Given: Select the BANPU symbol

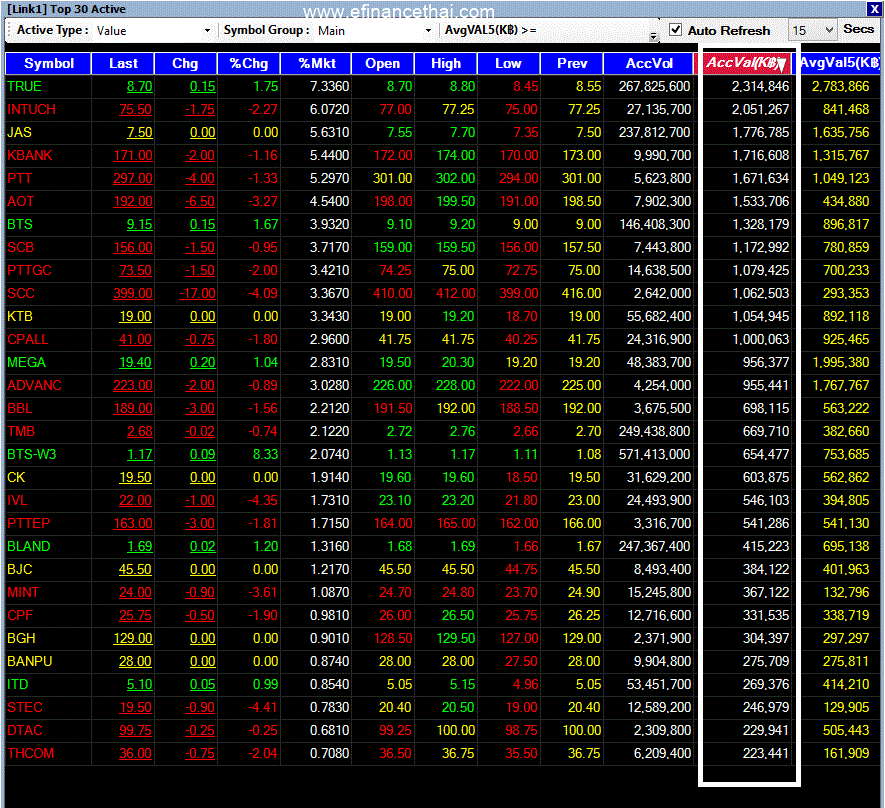Looking at the screenshot, I should coord(29,661).
